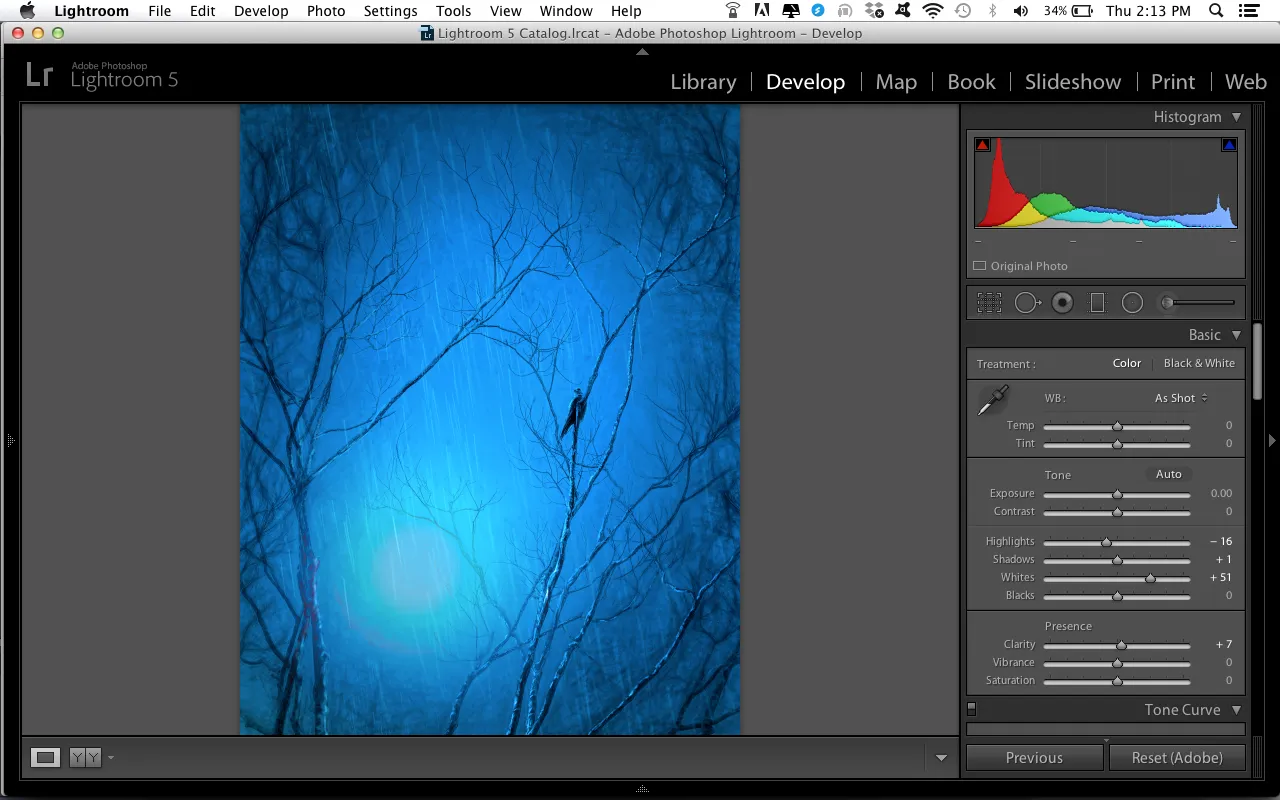Open the Settings menu

pos(390,11)
